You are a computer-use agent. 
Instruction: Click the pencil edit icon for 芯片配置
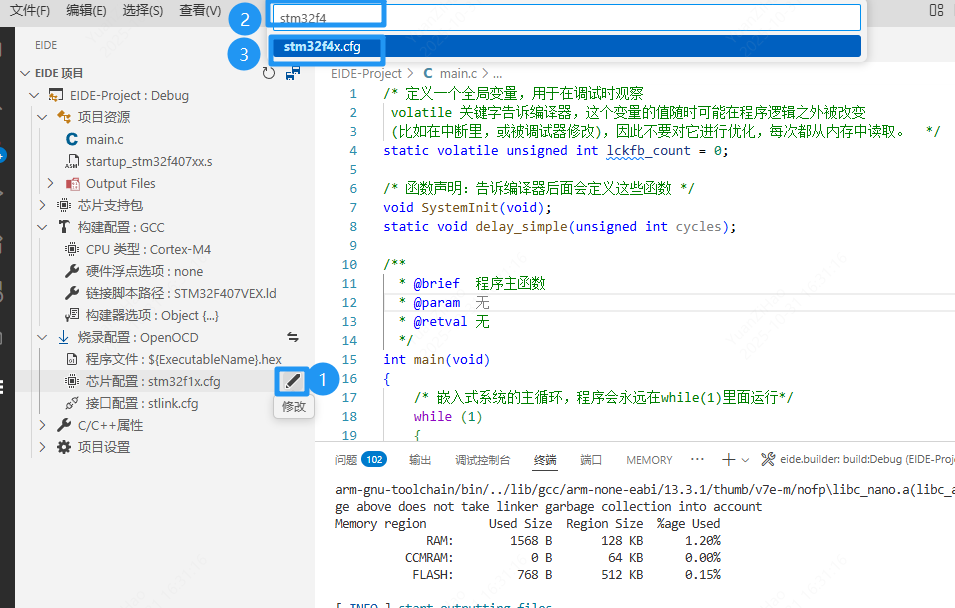291,381
